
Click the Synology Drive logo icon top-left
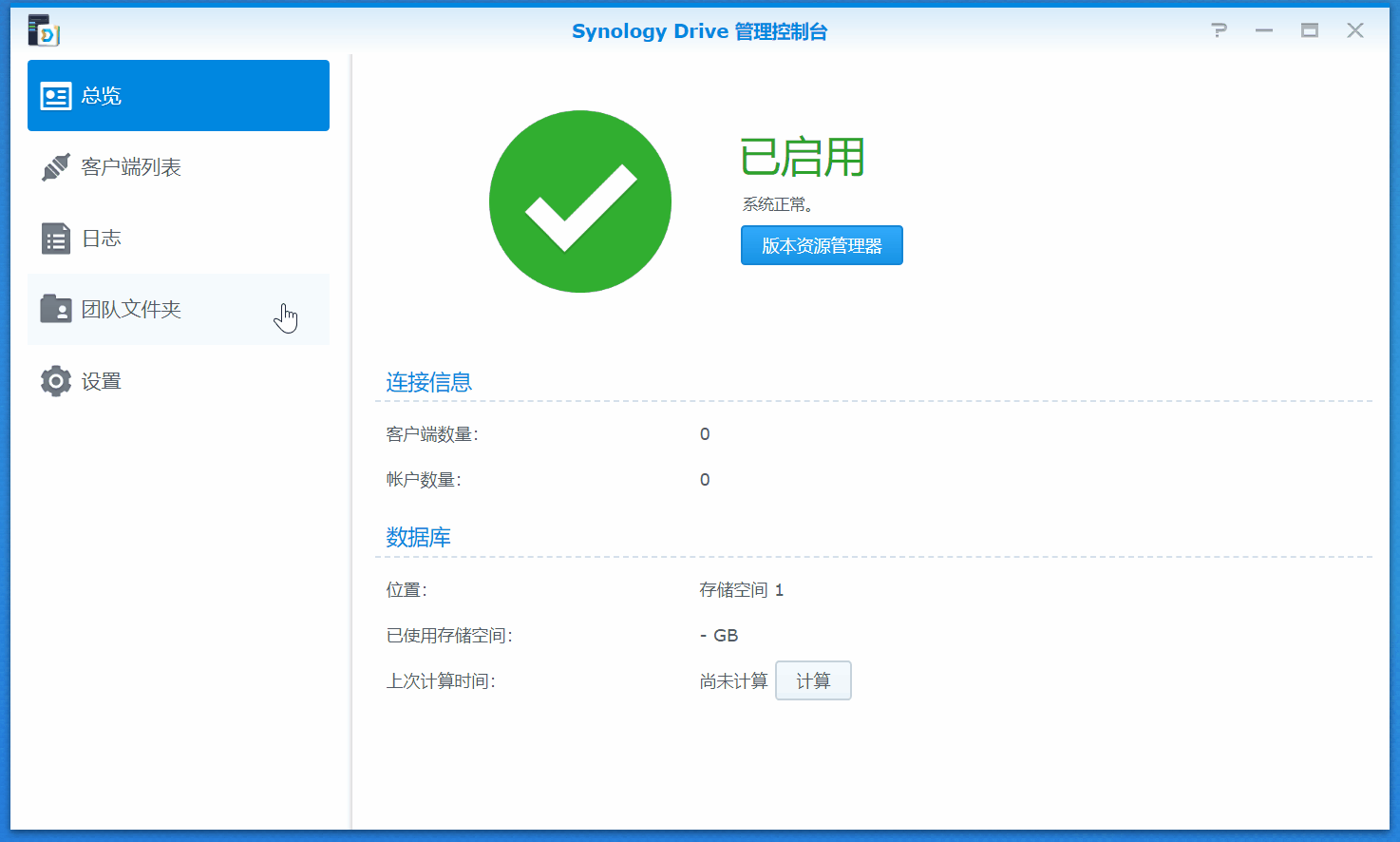[42, 30]
